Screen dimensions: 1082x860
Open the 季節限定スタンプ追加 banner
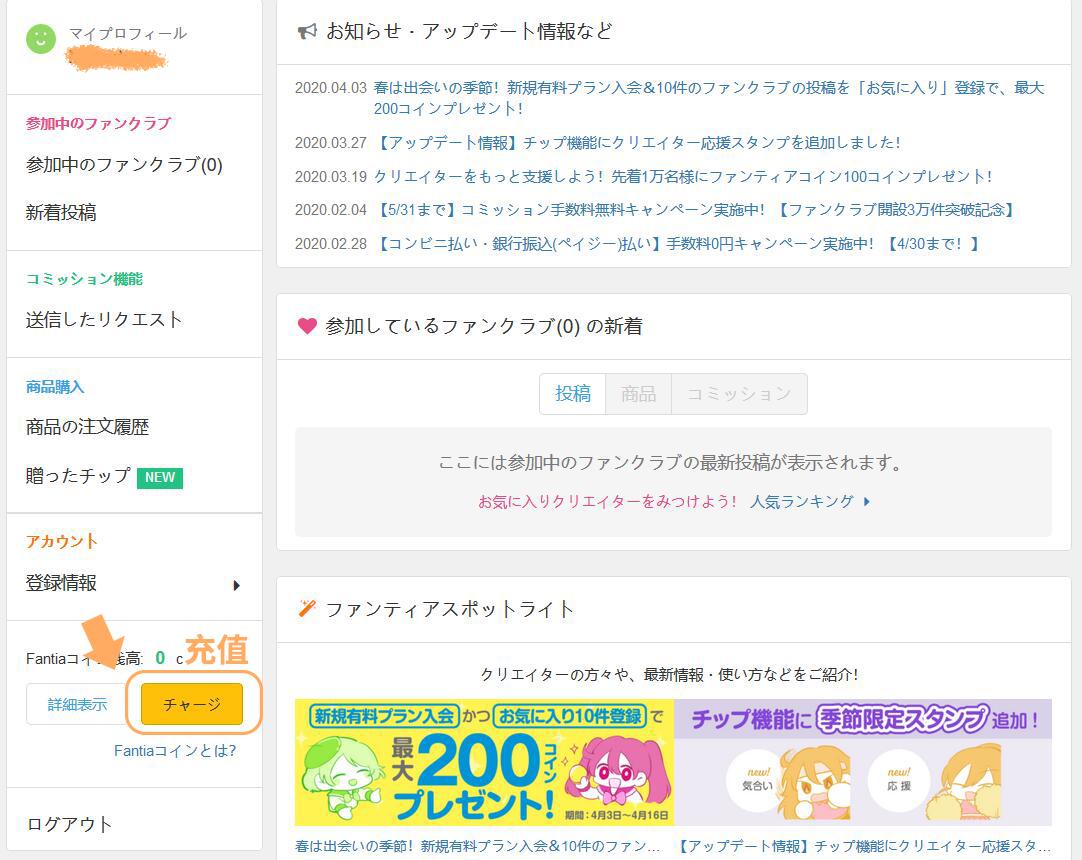tap(863, 762)
